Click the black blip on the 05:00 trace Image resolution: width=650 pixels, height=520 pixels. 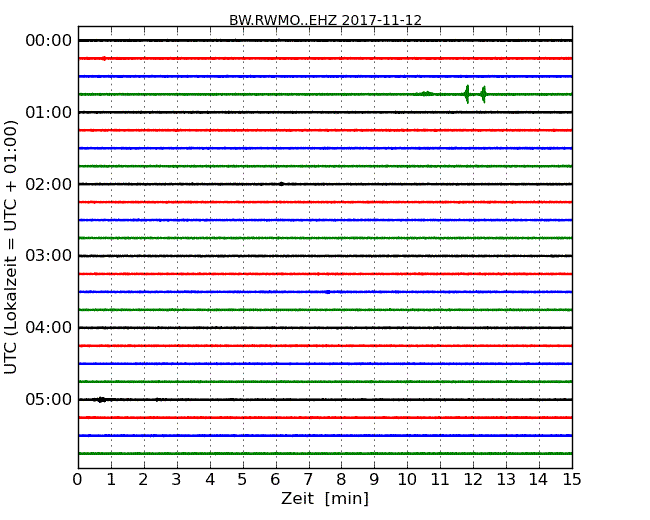[x=101, y=400]
